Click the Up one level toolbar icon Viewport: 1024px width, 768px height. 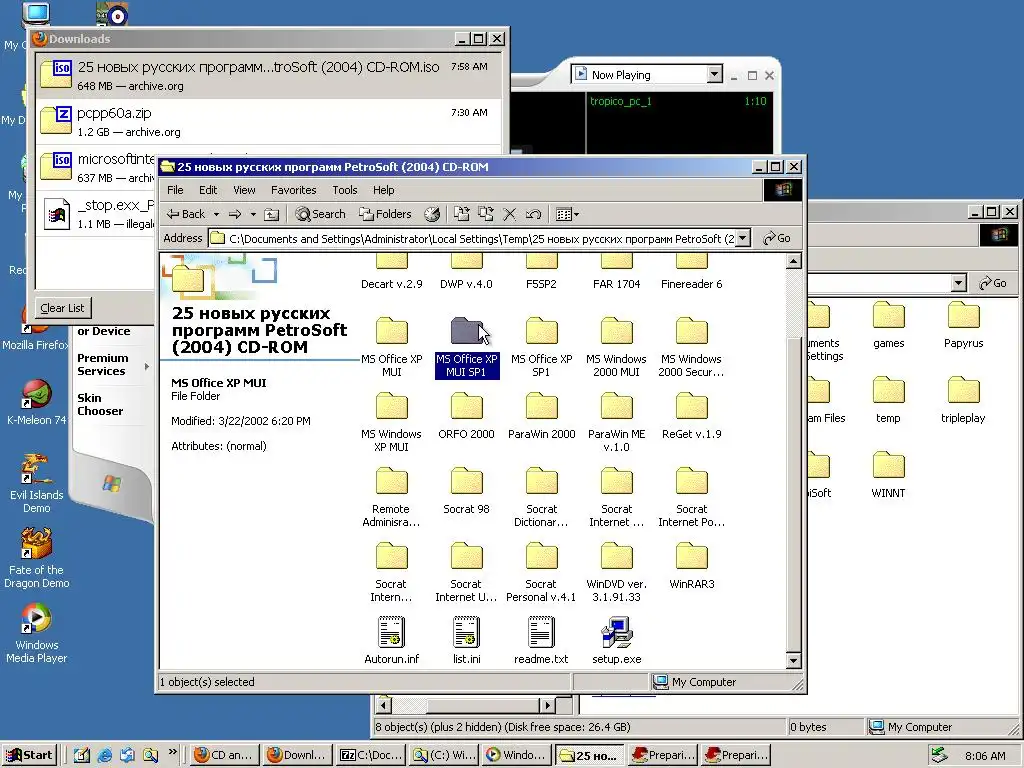[272, 214]
